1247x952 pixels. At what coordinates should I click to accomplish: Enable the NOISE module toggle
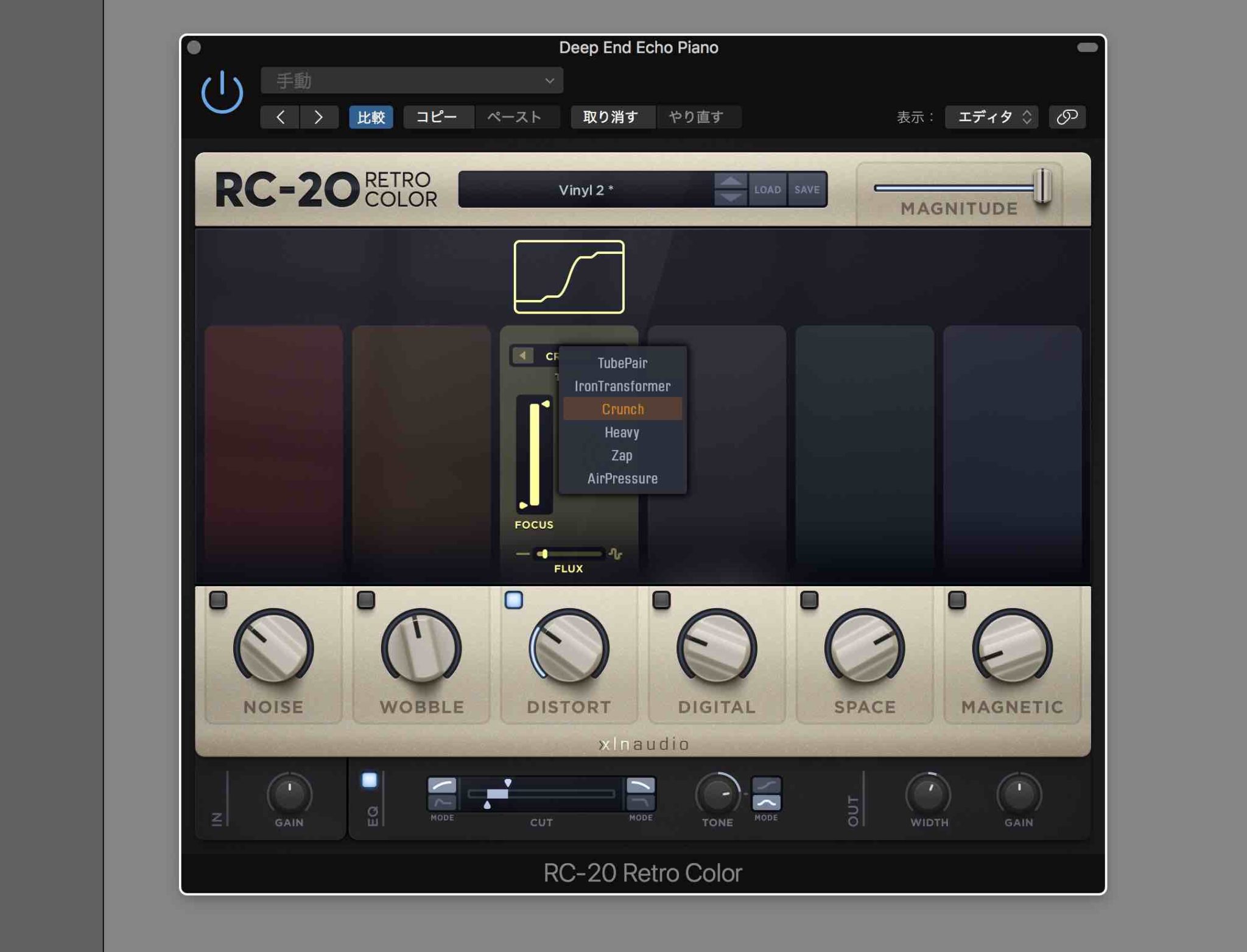(x=219, y=600)
